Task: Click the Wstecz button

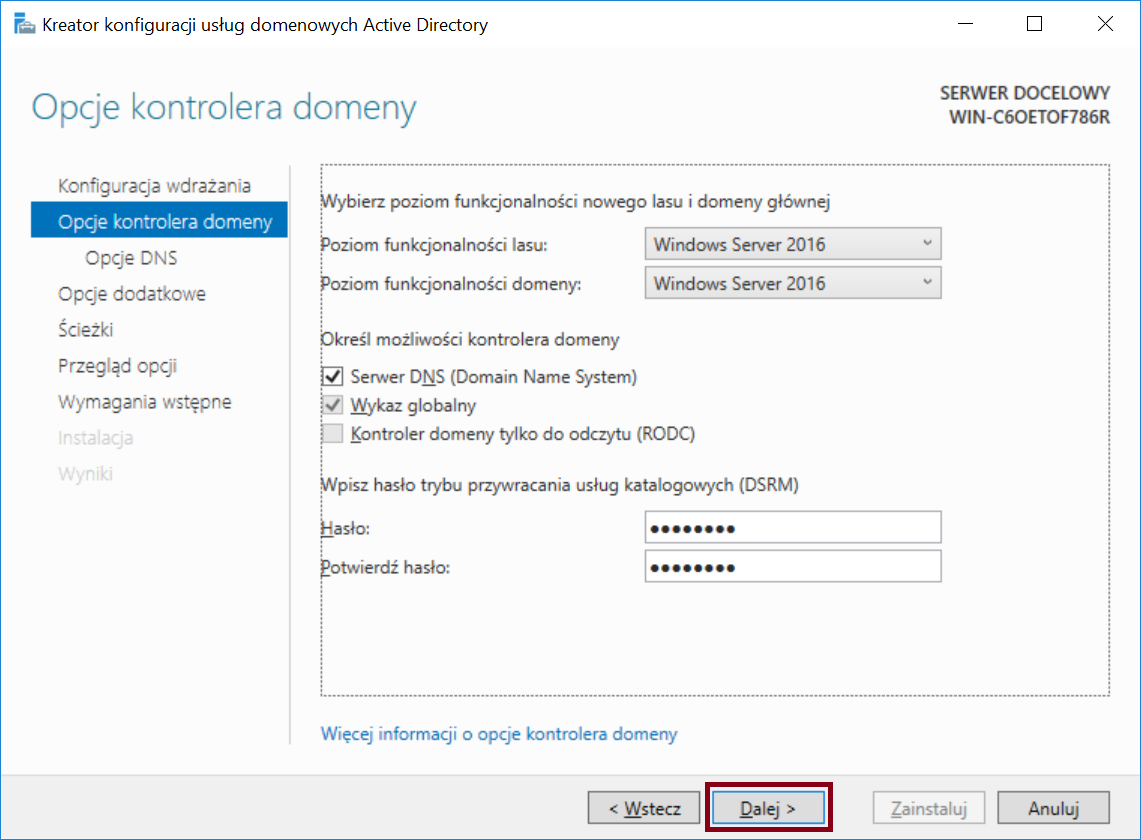Action: 644,808
